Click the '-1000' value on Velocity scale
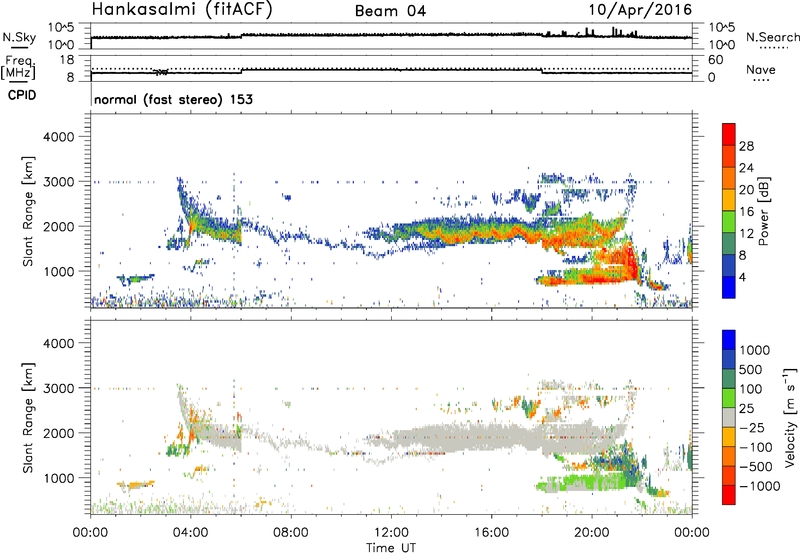This screenshot has height=554, width=800. click(759, 486)
